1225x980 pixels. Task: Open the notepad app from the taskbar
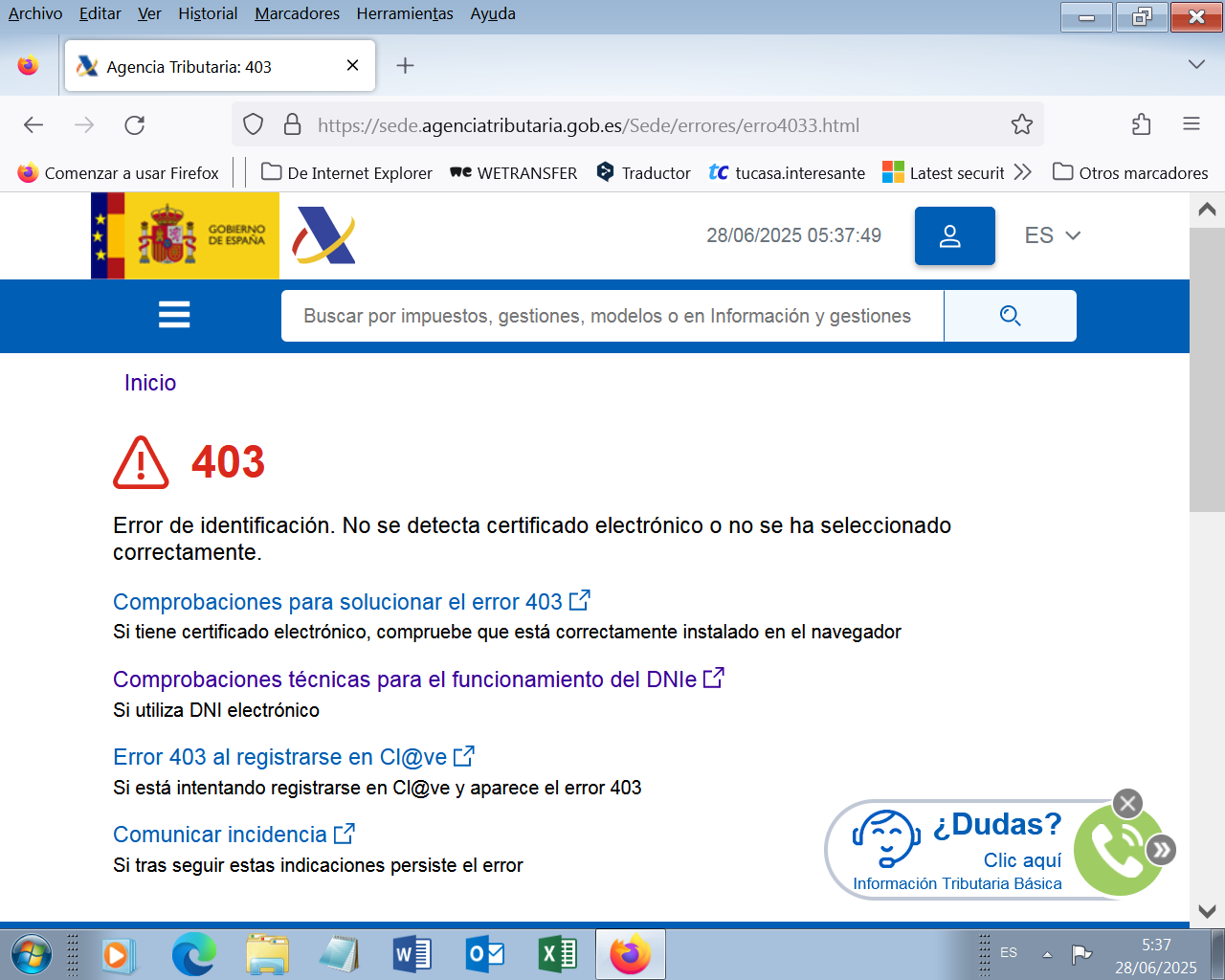tap(339, 955)
